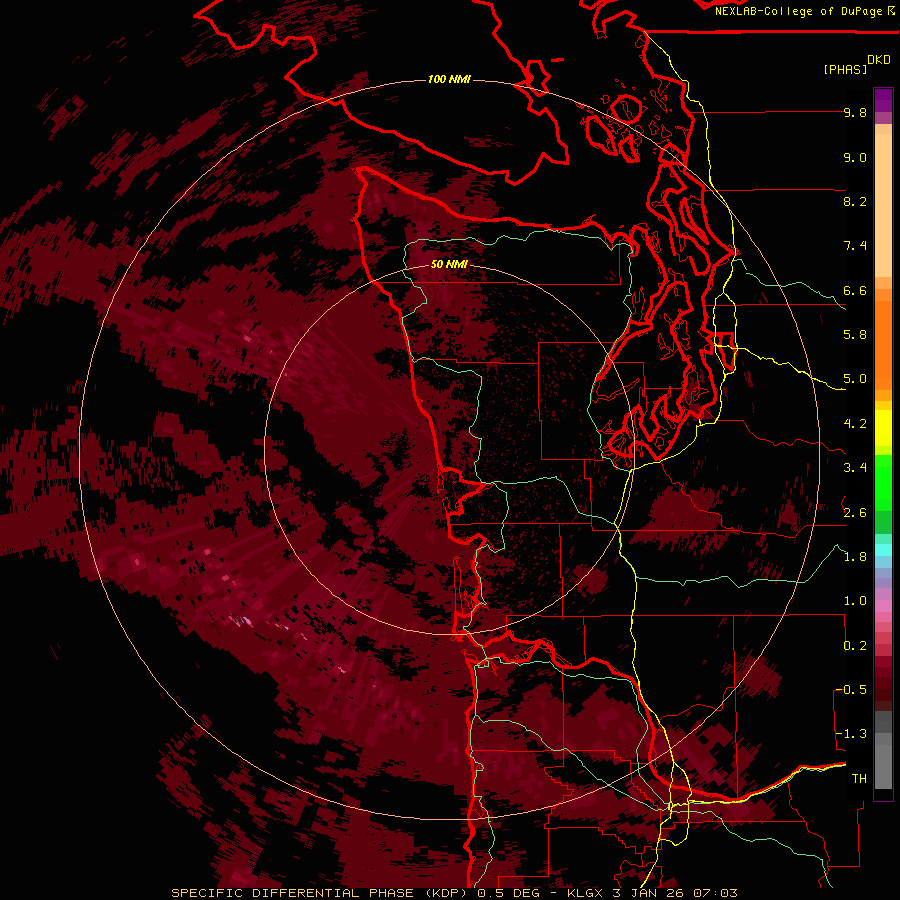Select the 0.2 legend value
Screen dimensions: 900x900
855,646
